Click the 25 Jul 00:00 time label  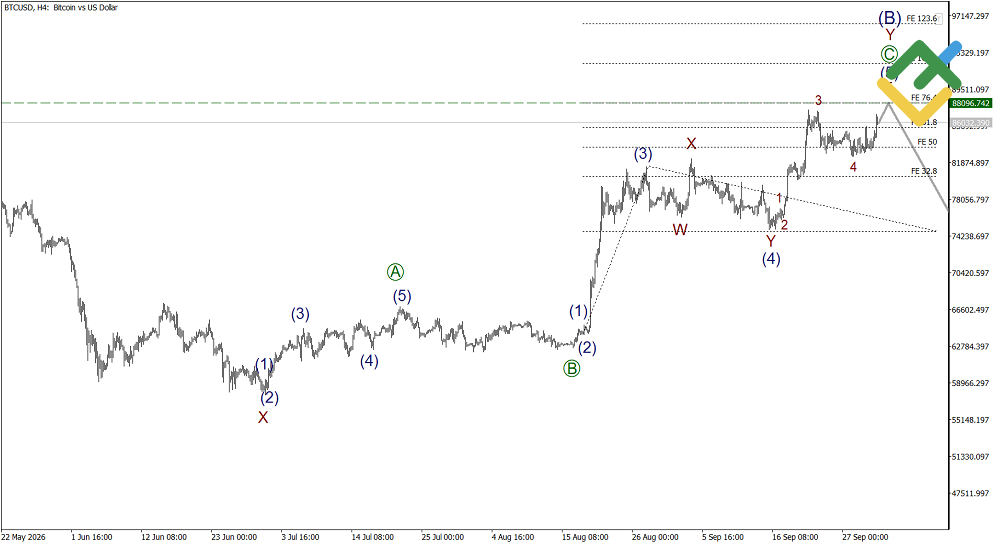[x=443, y=537]
